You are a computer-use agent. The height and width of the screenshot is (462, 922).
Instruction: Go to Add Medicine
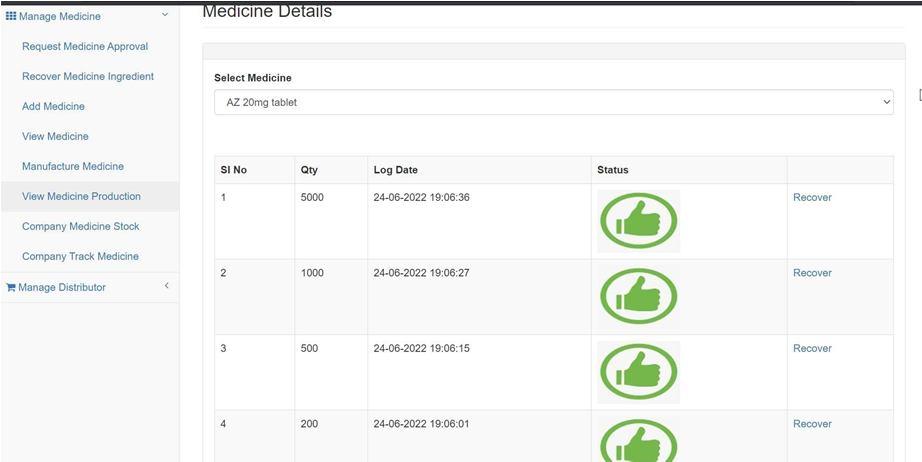53,106
